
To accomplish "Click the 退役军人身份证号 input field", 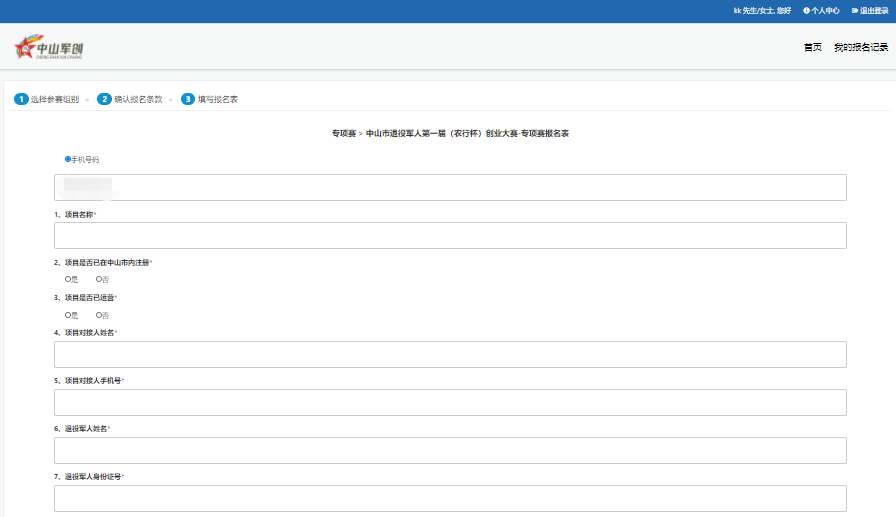I will tap(450, 498).
